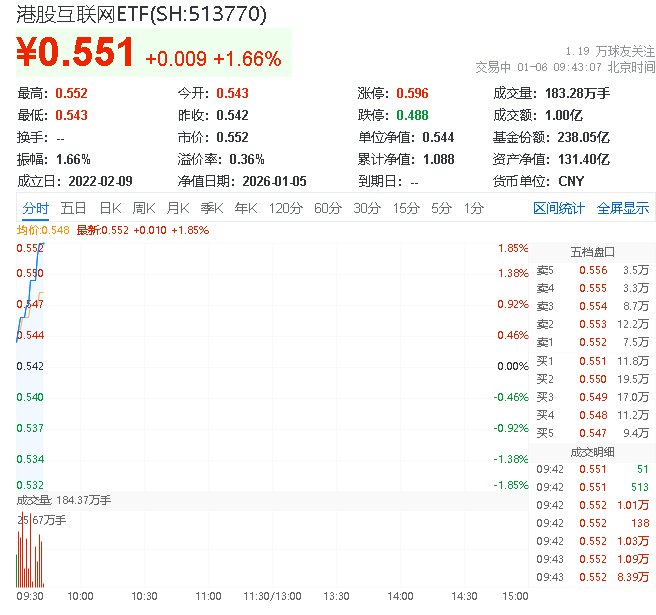Image resolution: width=656 pixels, height=615 pixels.
Task: Choose the 60分 interval tab
Action: (x=327, y=208)
